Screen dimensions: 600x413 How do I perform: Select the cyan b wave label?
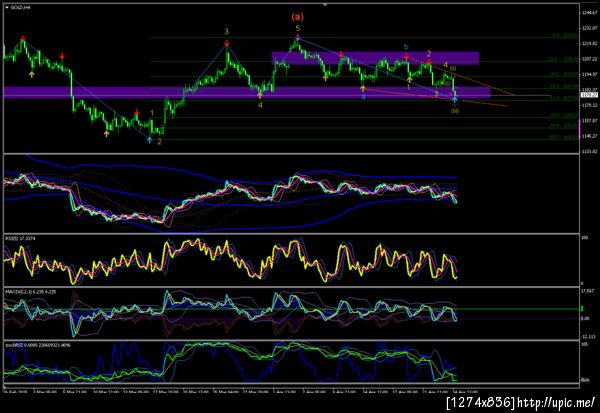406,47
